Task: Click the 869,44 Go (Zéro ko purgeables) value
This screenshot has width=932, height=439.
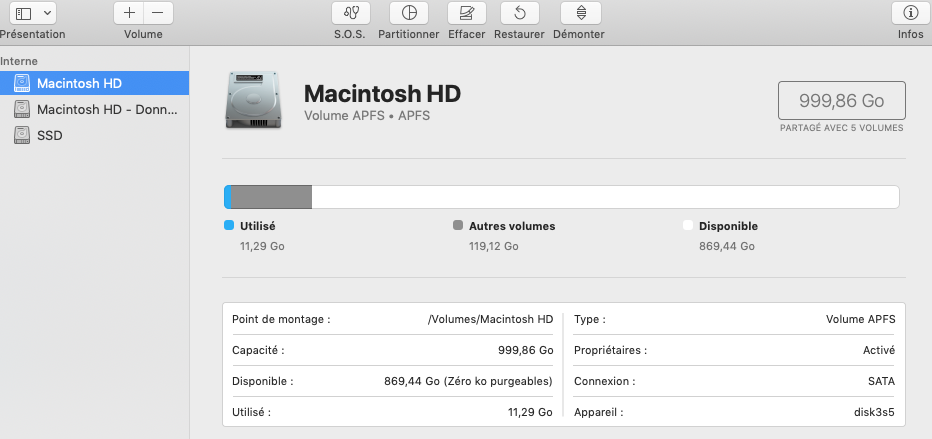Action: [x=468, y=381]
